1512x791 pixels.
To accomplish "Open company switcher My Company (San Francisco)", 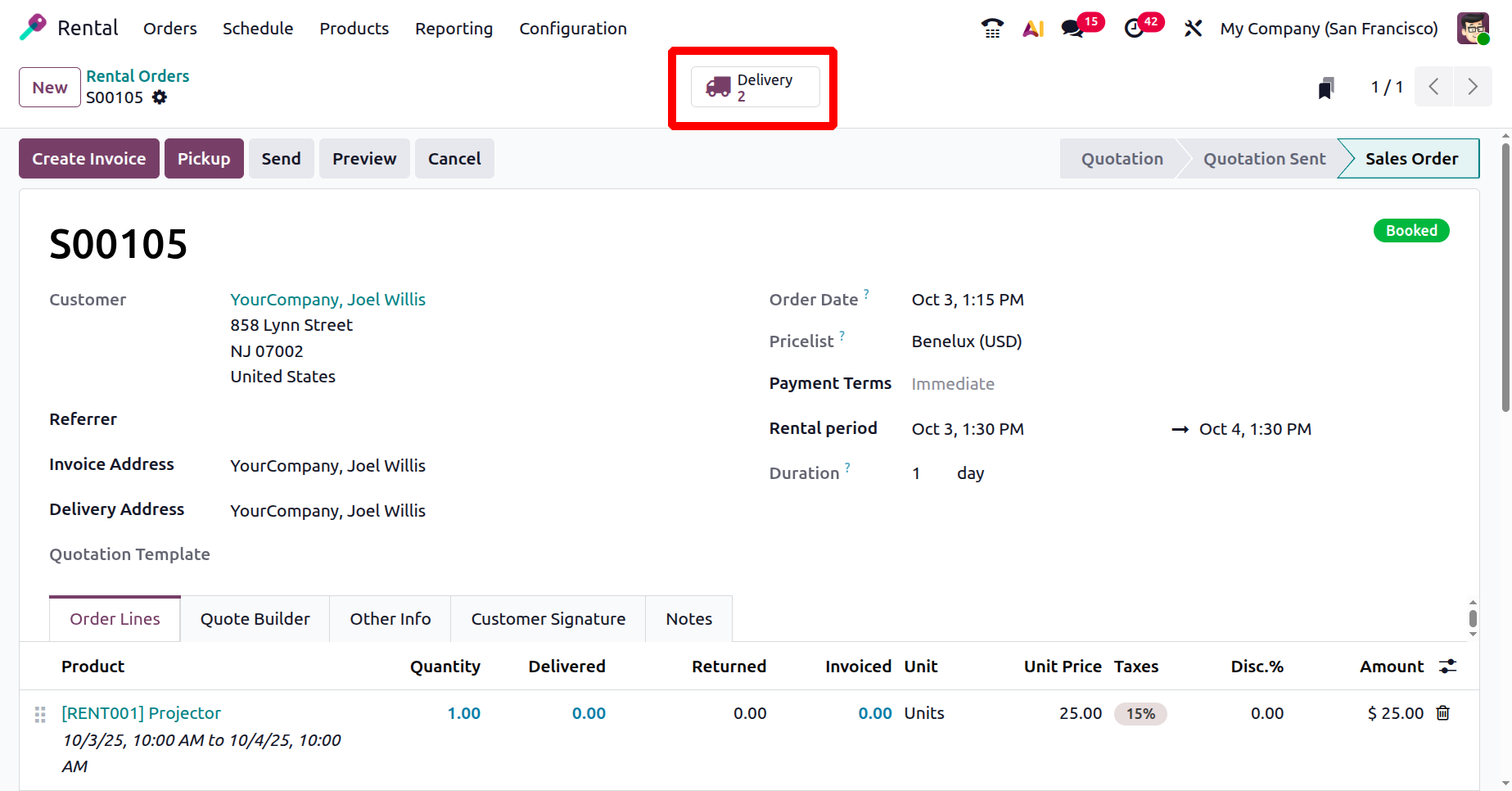I will 1328,29.
